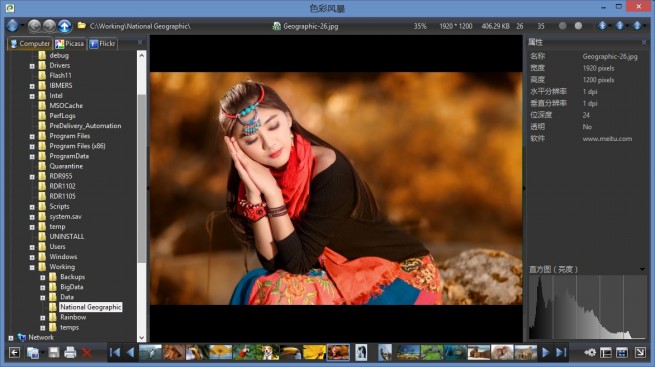Print the image via the printer icon
The height and width of the screenshot is (367, 655).
(70, 353)
